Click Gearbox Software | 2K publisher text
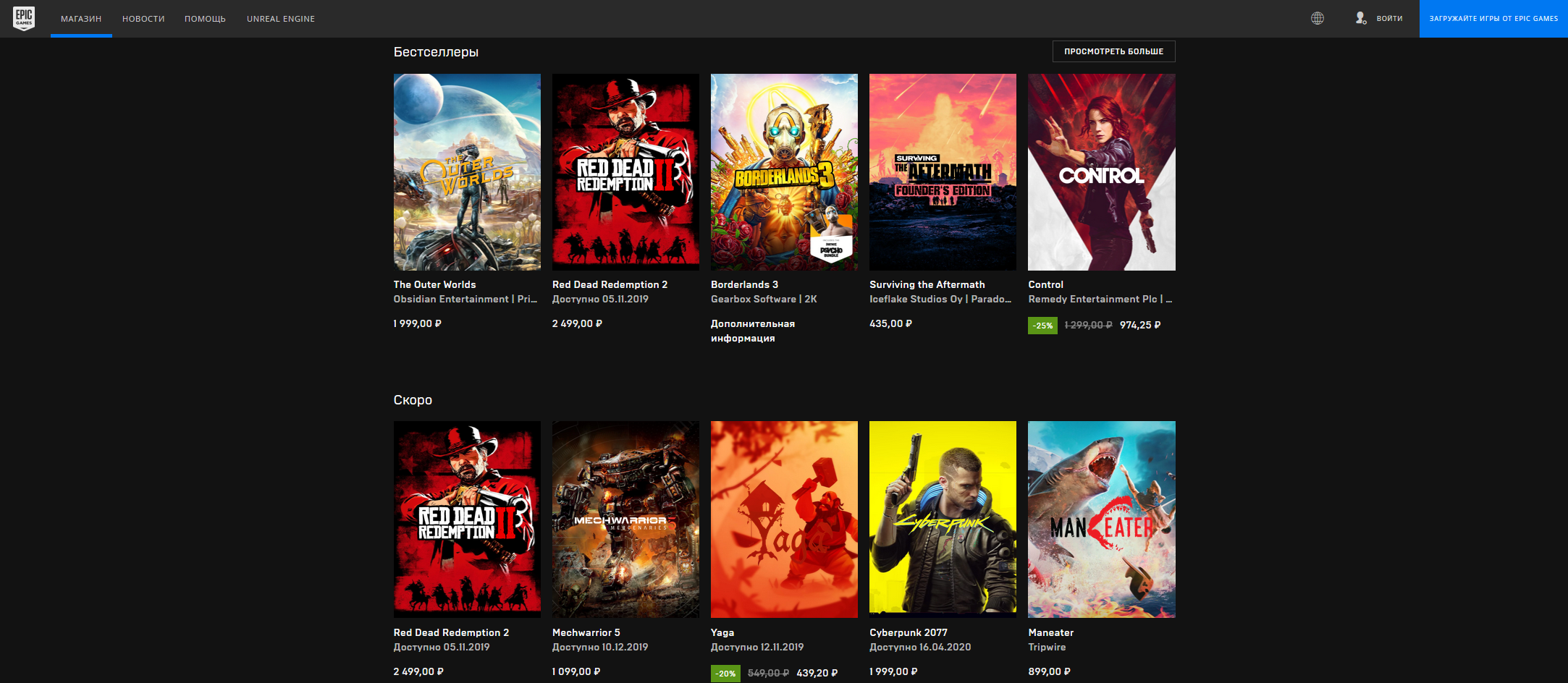This screenshot has width=1568, height=683. point(764,299)
